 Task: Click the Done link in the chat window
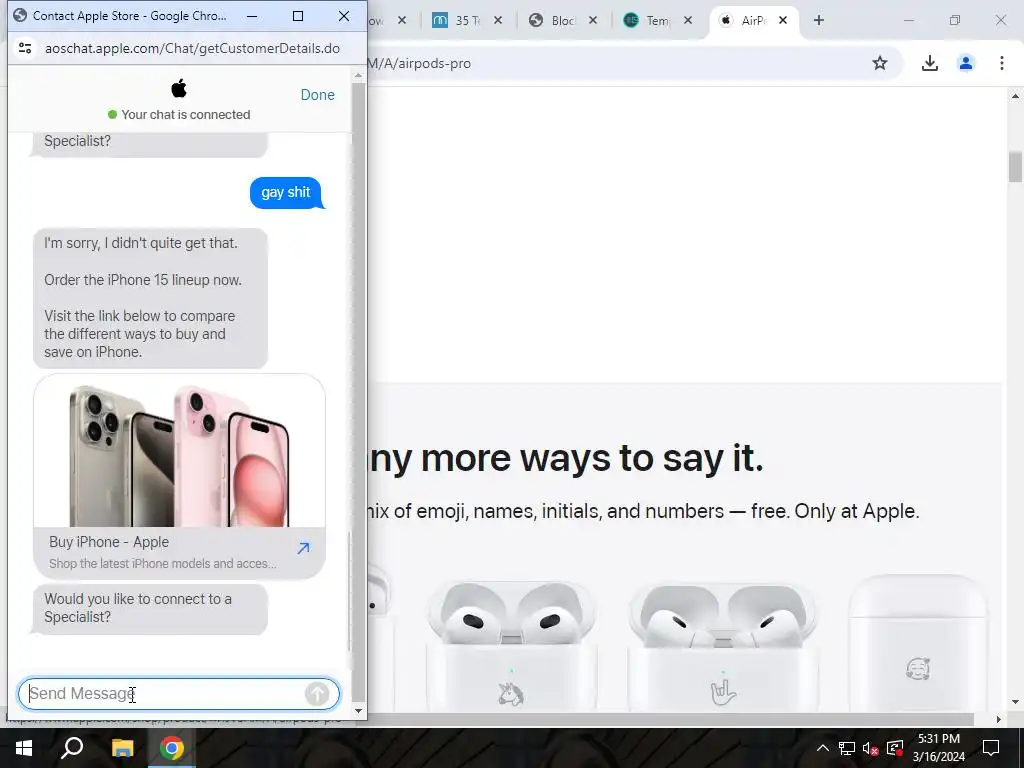coord(317,95)
